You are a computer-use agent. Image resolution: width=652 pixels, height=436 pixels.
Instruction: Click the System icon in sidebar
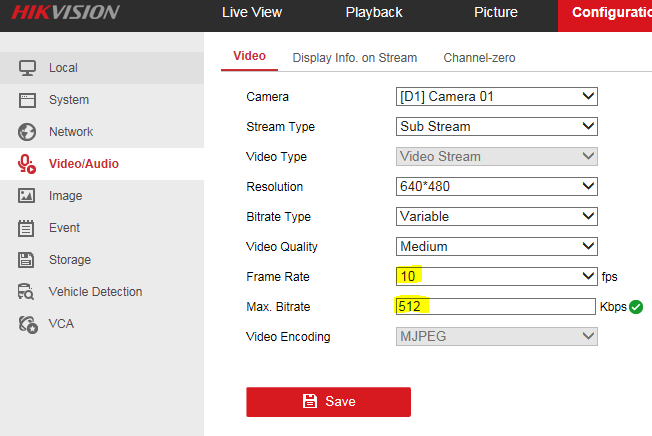28,100
